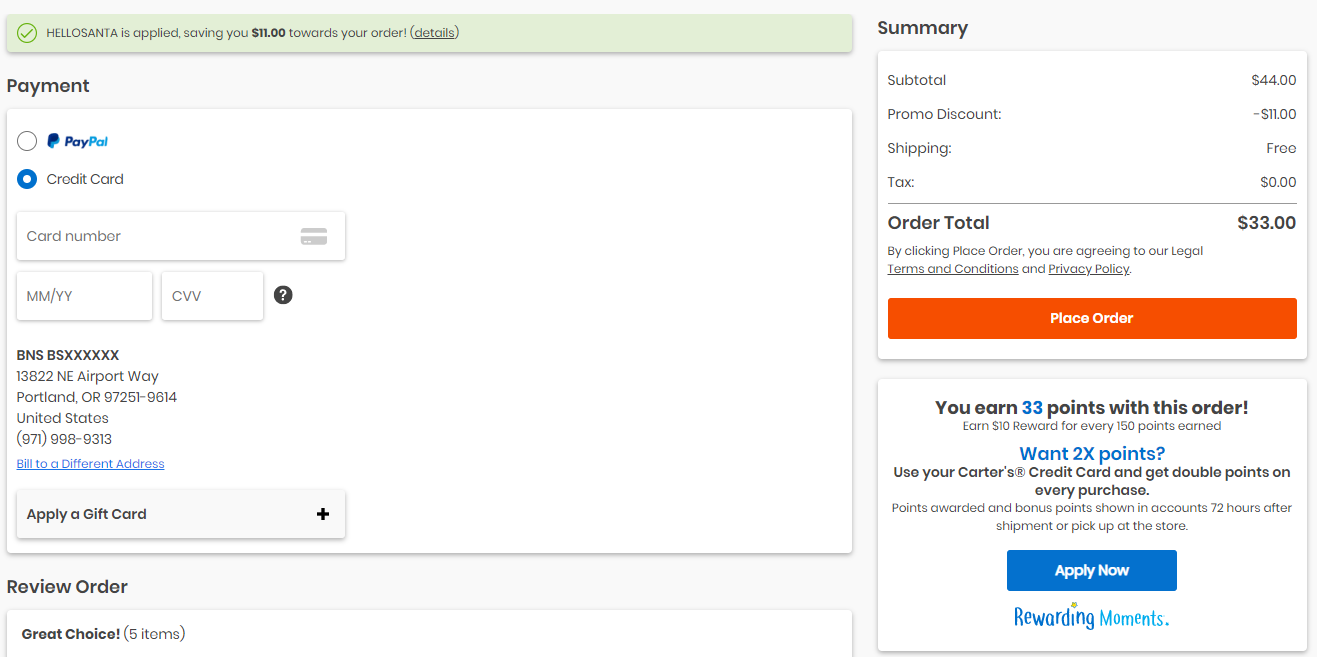Screen dimensions: 1317x657
Task: Click the plus icon on Apply a Gift Card
Action: (x=323, y=514)
